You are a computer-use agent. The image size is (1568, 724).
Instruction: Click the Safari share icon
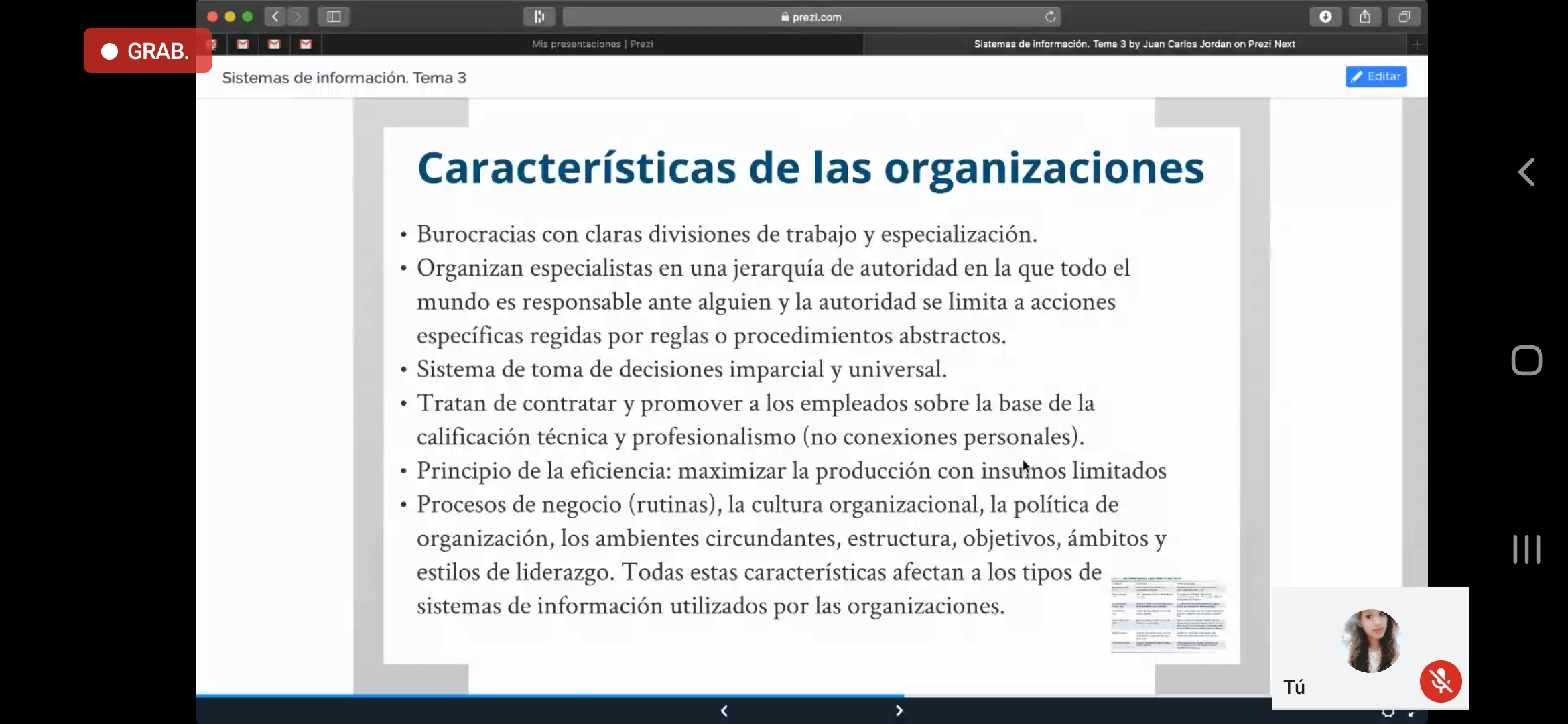pos(1364,17)
